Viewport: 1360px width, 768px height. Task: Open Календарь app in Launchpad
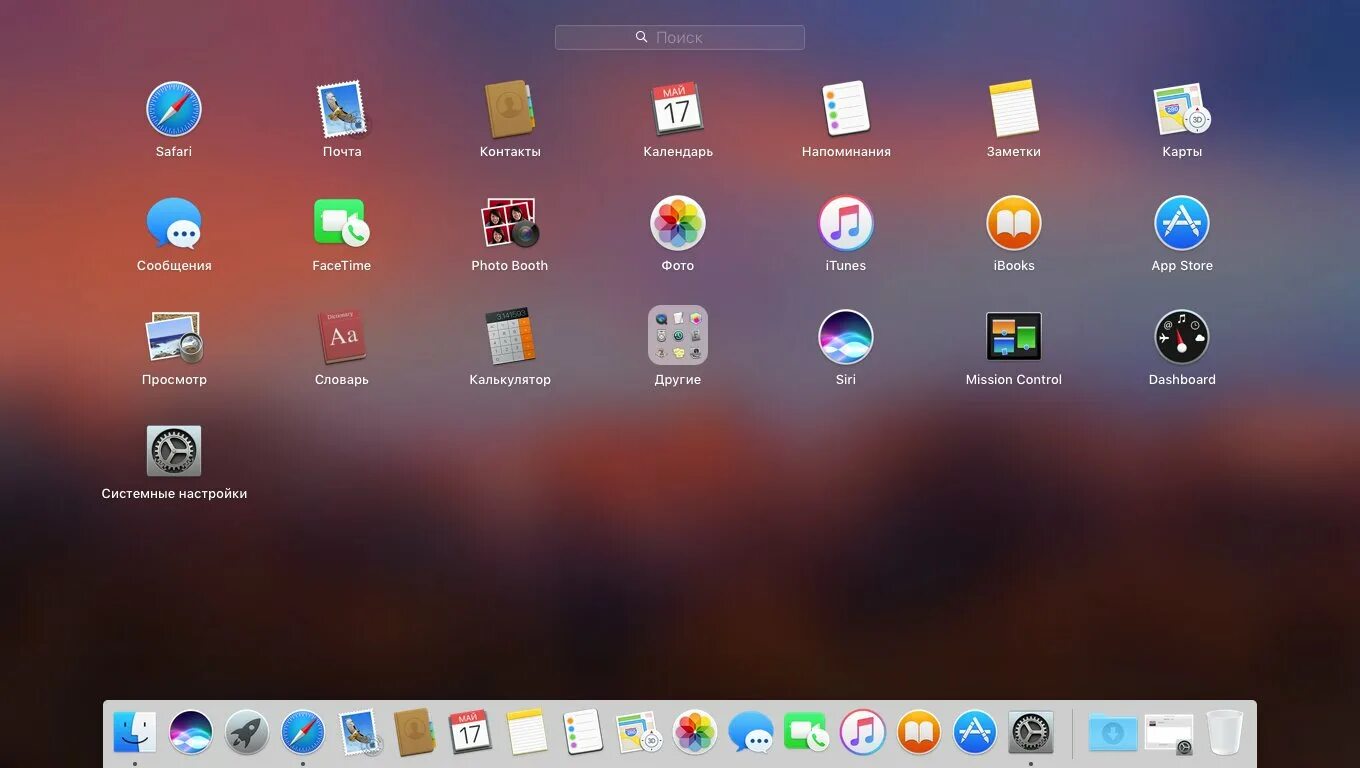pos(678,110)
